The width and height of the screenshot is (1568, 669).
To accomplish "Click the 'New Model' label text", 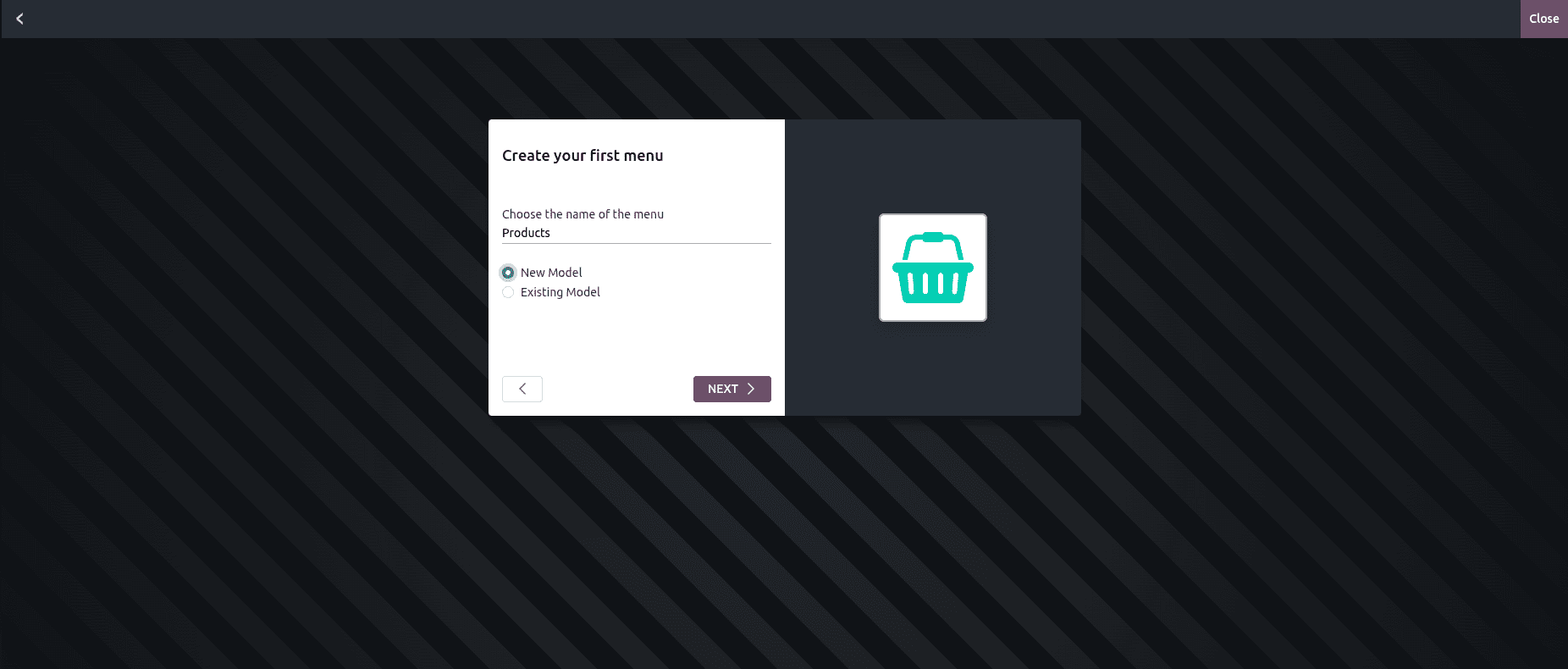I will point(551,273).
